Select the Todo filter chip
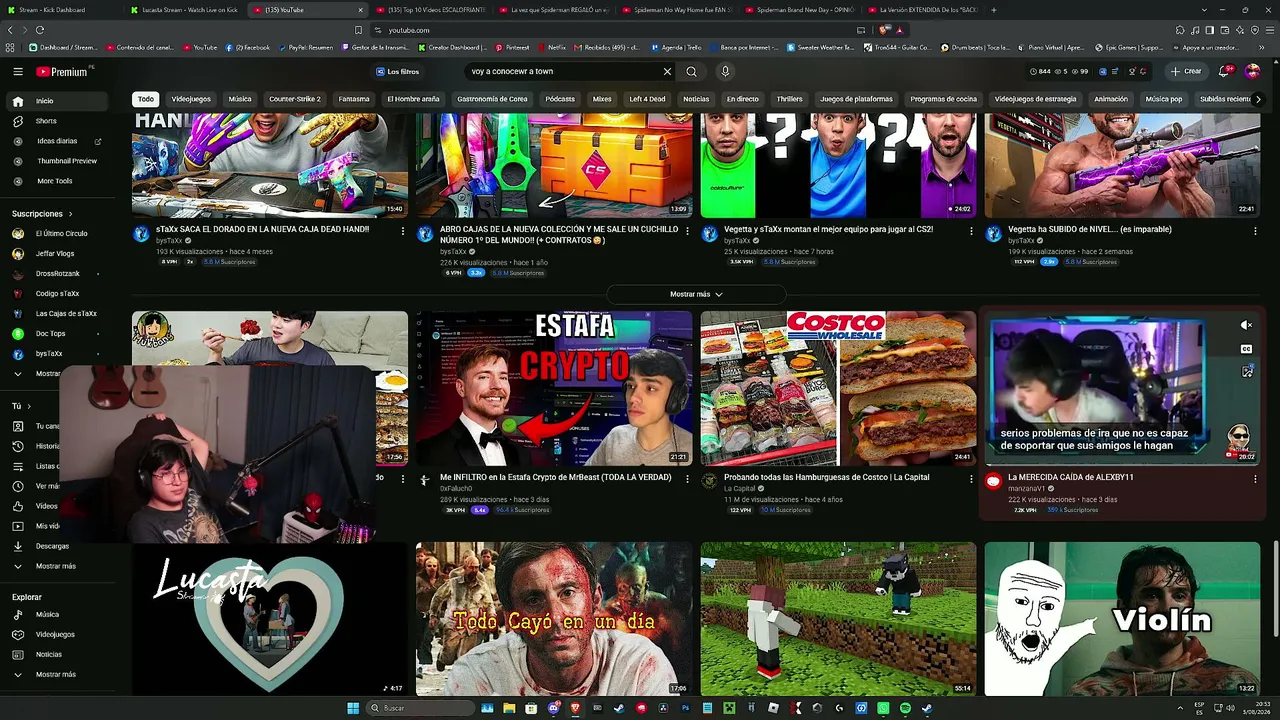 coord(146,99)
